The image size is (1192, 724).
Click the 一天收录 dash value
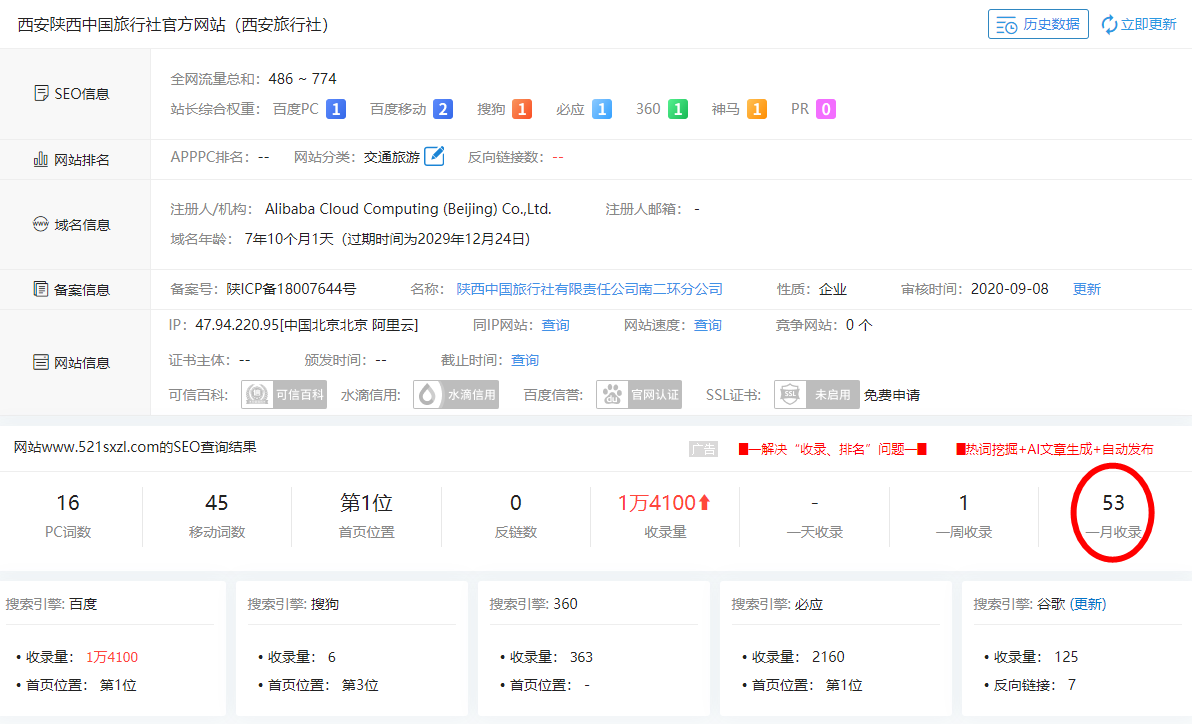tap(814, 503)
